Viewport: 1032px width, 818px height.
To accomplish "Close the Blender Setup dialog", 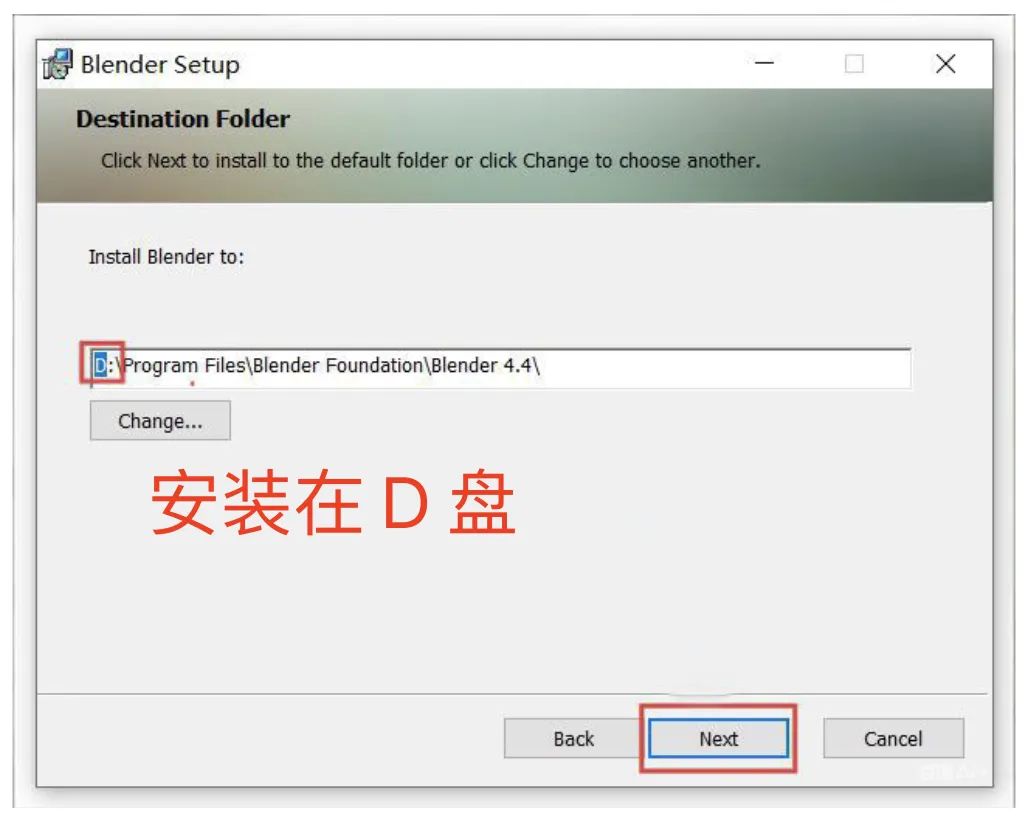I will (x=945, y=64).
